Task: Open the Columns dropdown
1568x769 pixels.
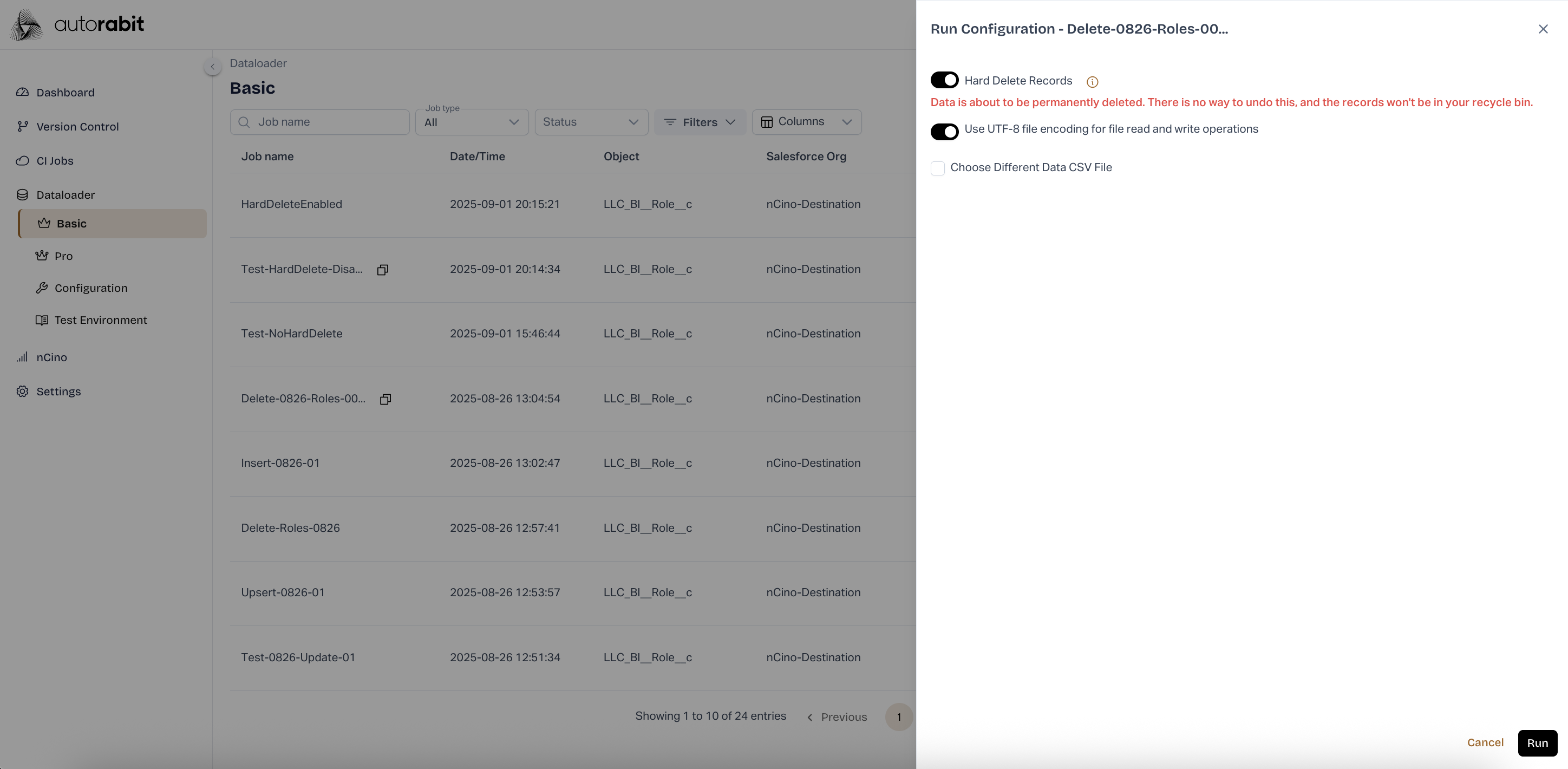Action: [806, 122]
